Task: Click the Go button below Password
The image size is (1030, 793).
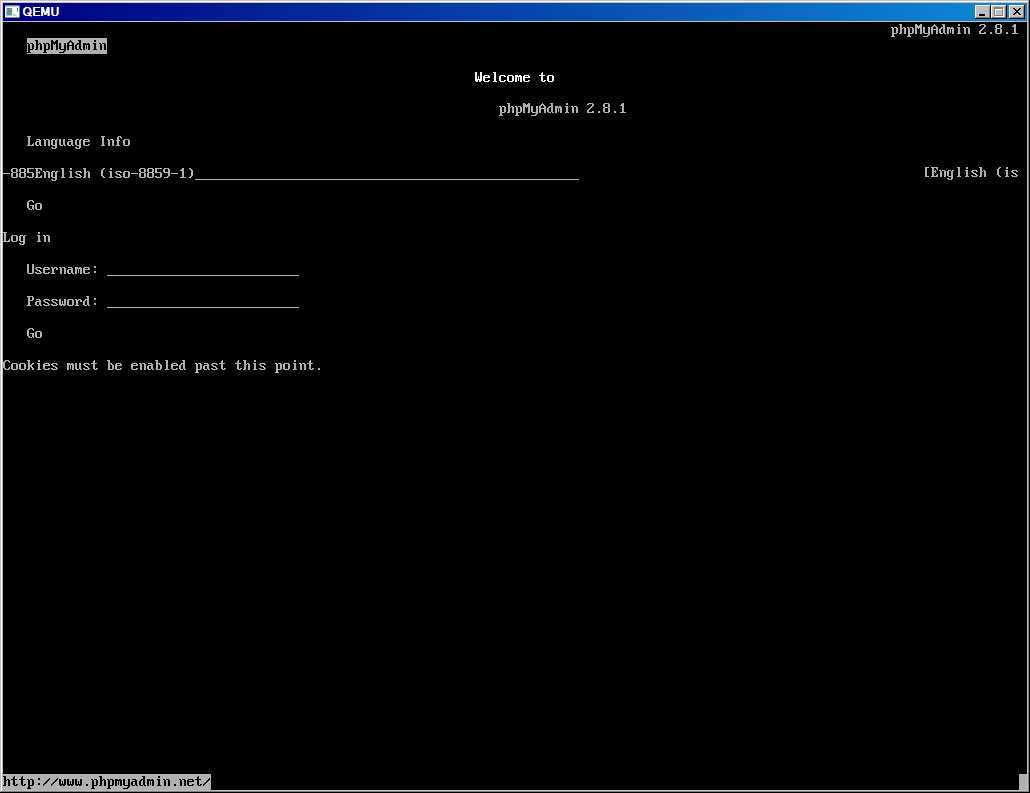Action: (34, 334)
